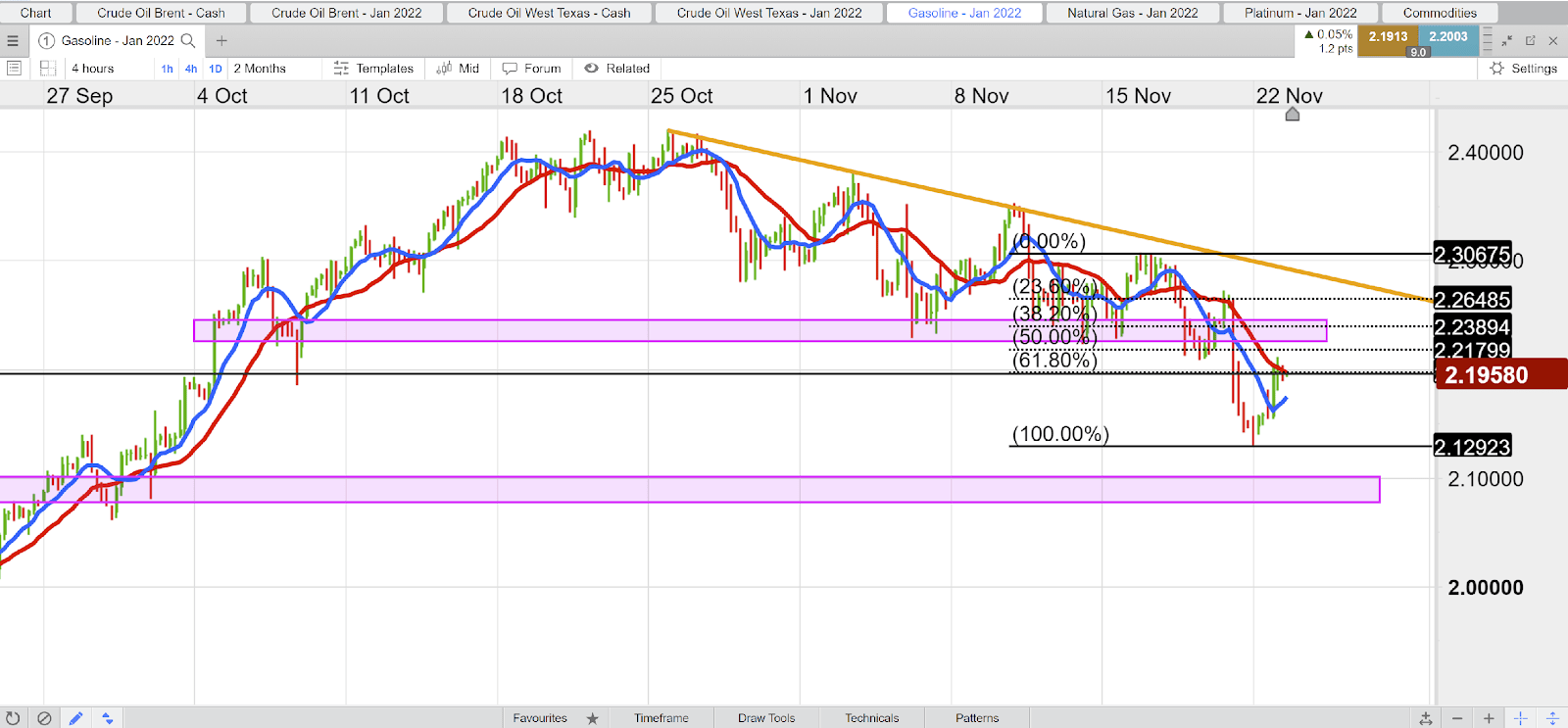Image resolution: width=1568 pixels, height=728 pixels.
Task: Click the icon left of zoom minus
Action: coord(1426,718)
